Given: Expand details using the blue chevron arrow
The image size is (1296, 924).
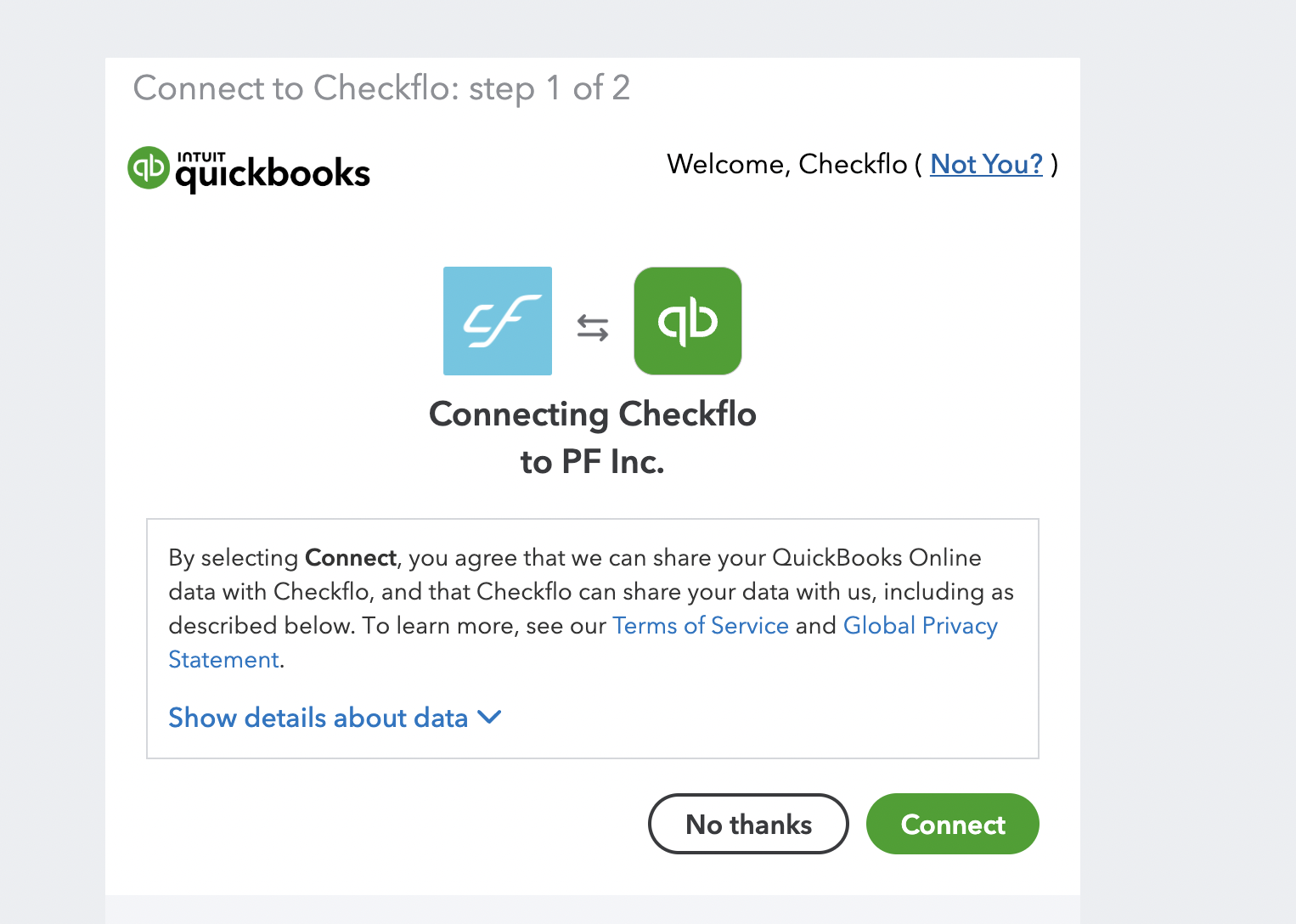Looking at the screenshot, I should (x=490, y=718).
